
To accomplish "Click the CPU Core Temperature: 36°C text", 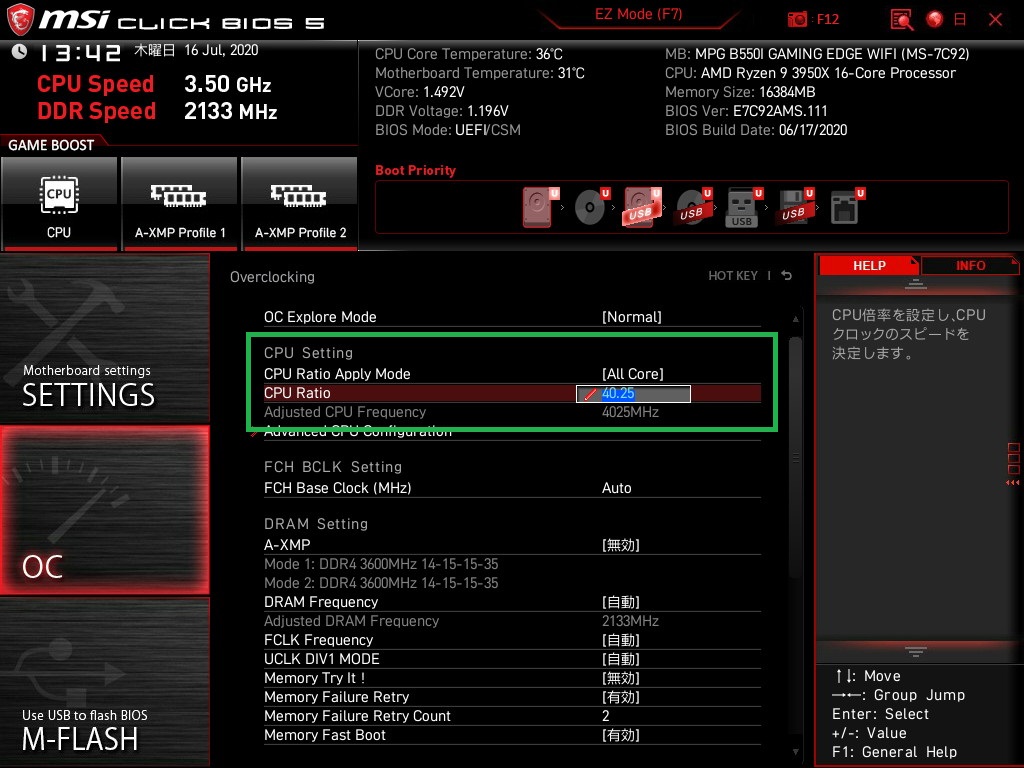I will click(468, 54).
